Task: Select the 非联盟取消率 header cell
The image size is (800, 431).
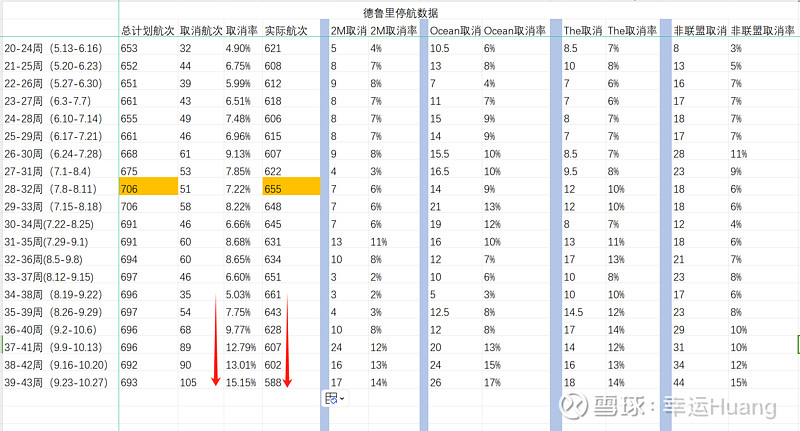Action: [x=763, y=31]
